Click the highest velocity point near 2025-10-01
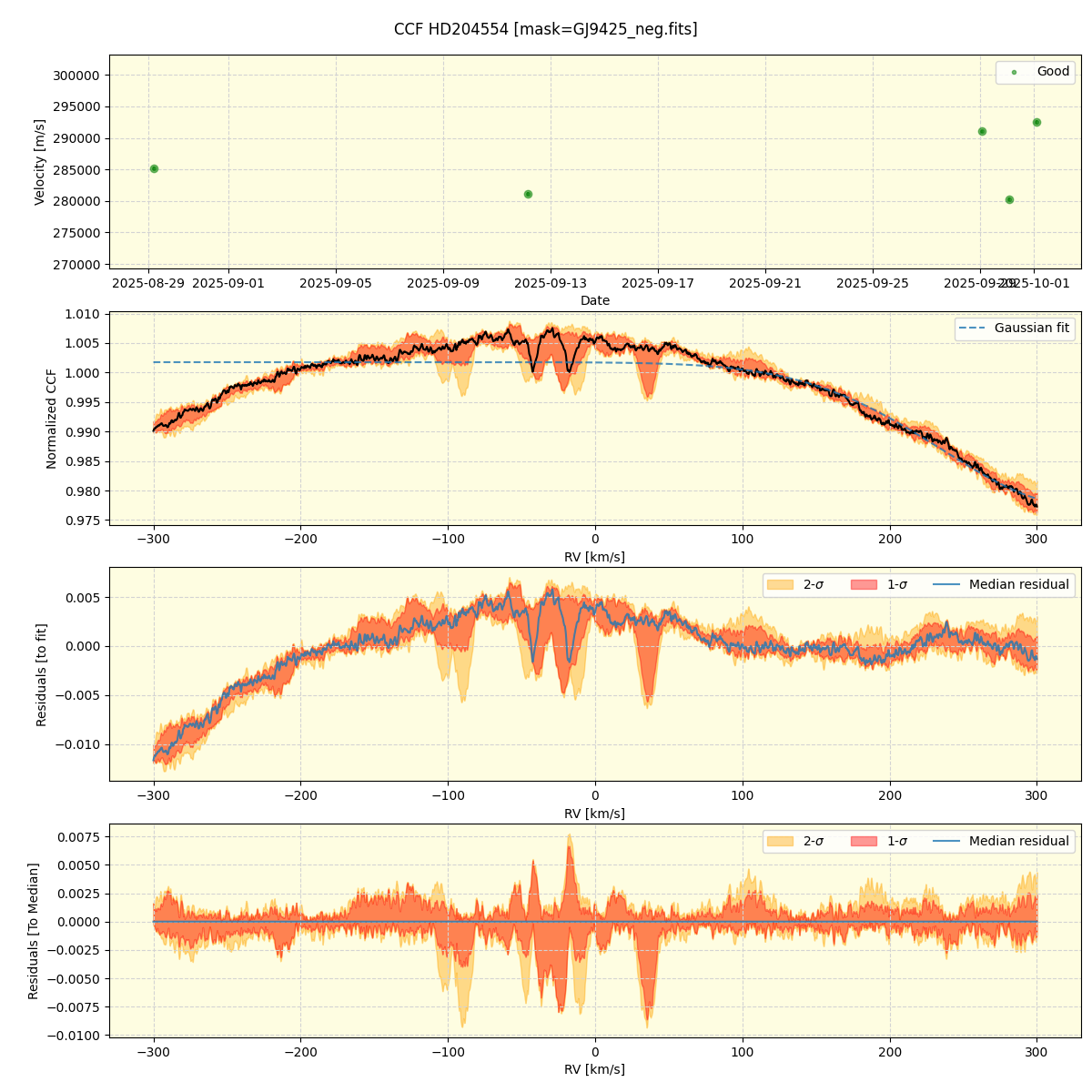The width and height of the screenshot is (1092, 1092). point(1036,122)
